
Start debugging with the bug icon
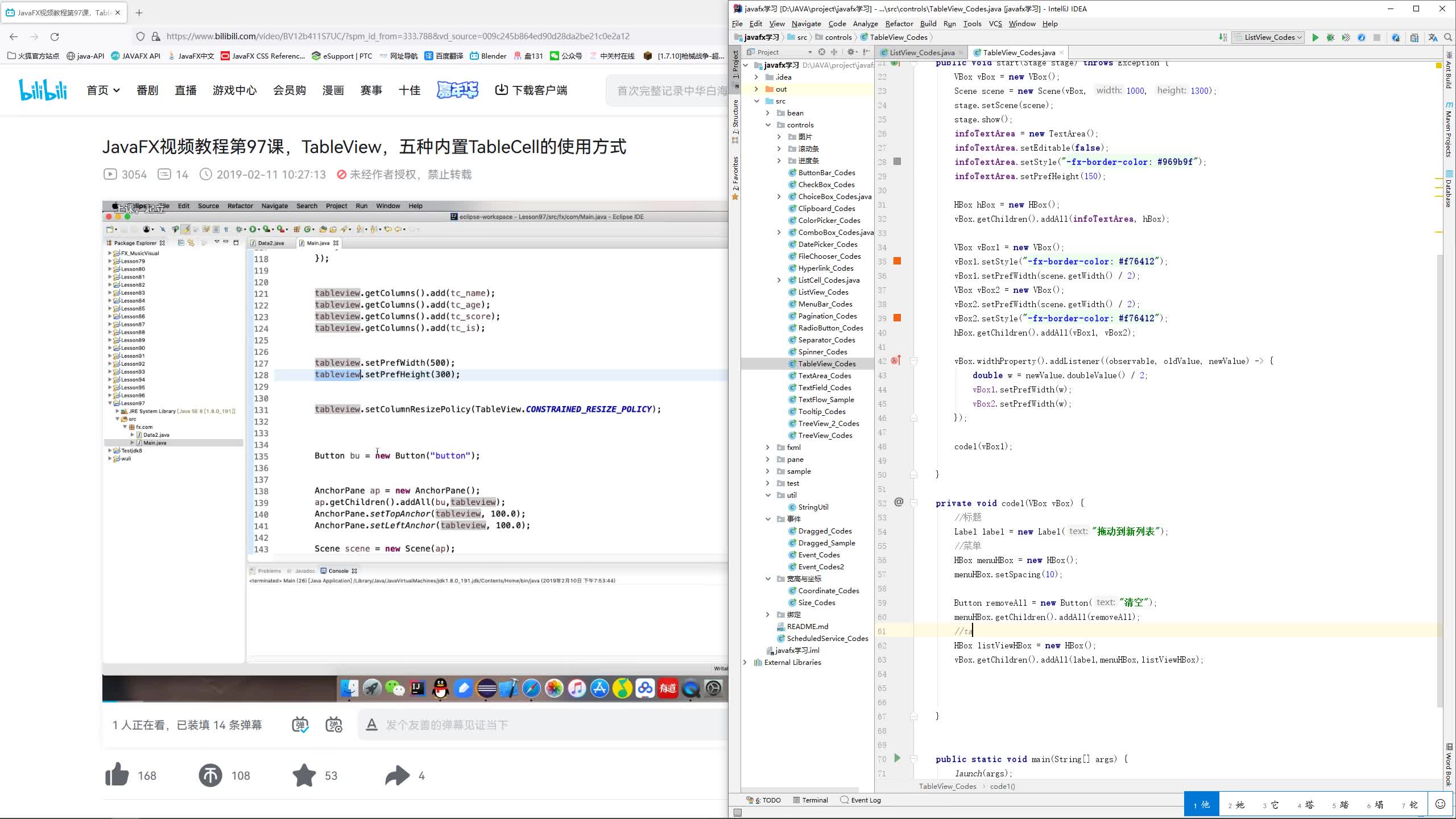(x=1330, y=37)
